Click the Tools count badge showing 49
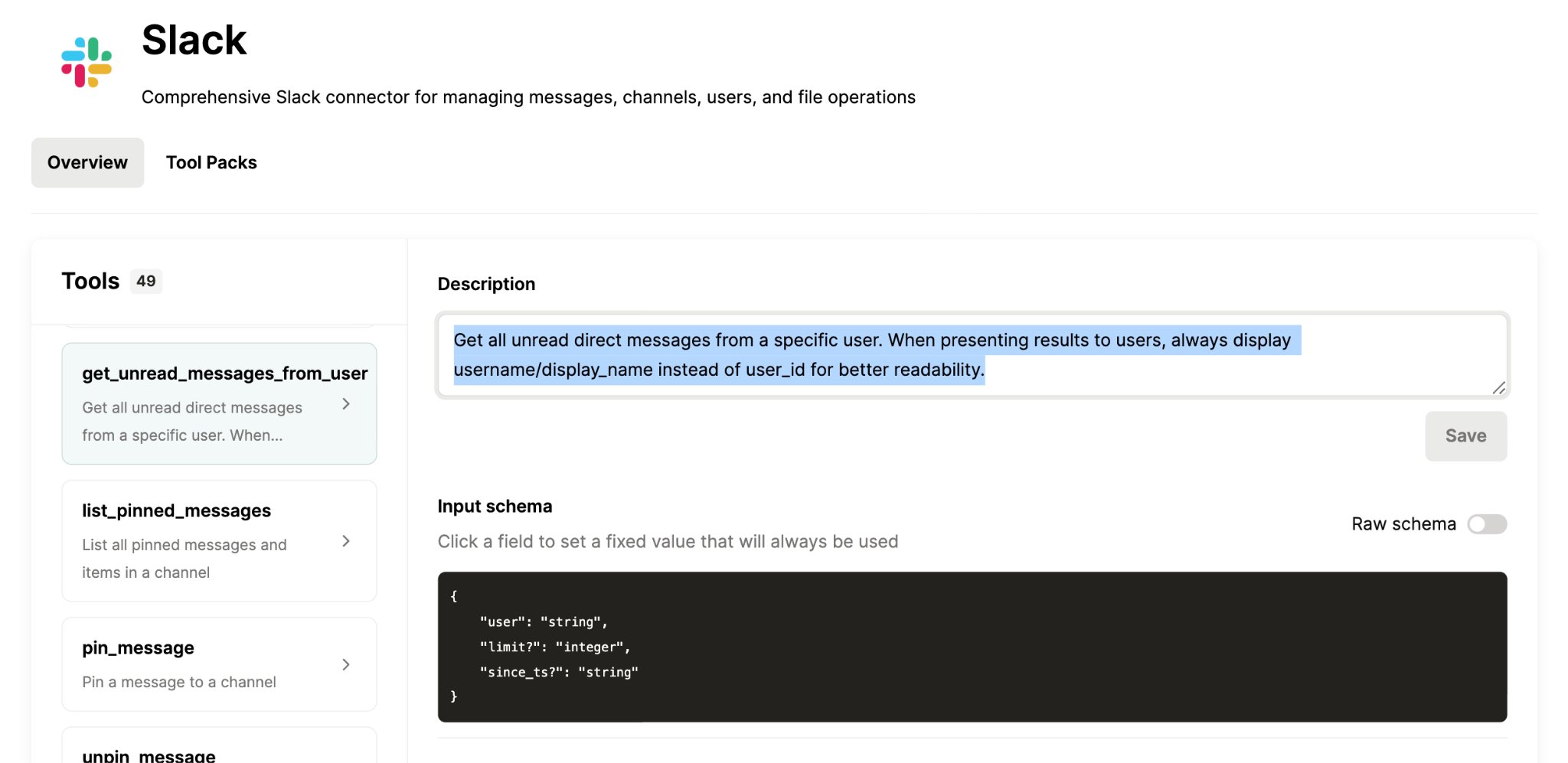This screenshot has height=763, width=1568. 145,281
